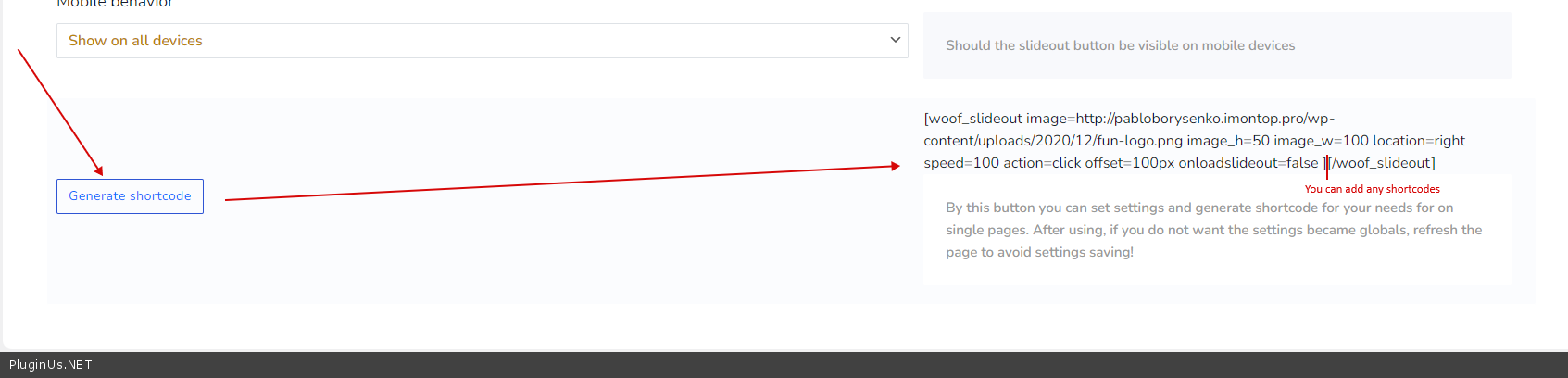Screen dimensions: 1568x378
Task: Click the Generate shortcode button
Action: coord(130,196)
